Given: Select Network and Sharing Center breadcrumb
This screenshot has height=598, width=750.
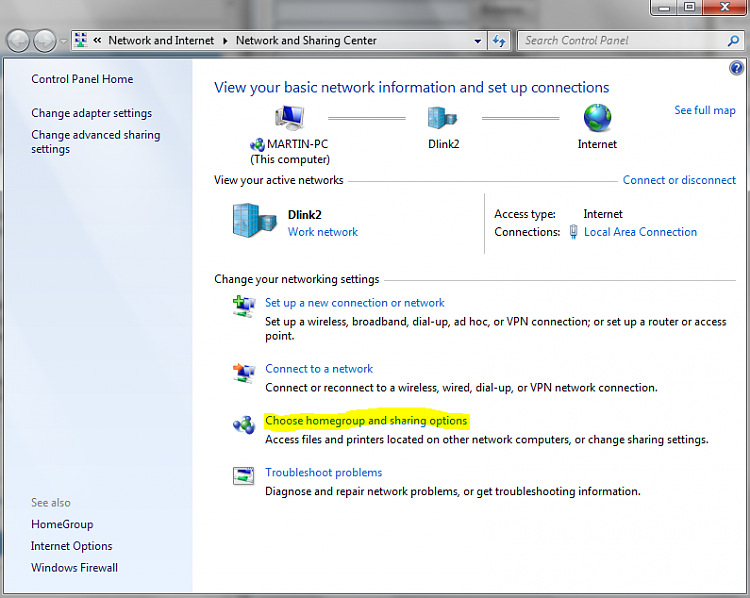Looking at the screenshot, I should pyautogui.click(x=306, y=40).
